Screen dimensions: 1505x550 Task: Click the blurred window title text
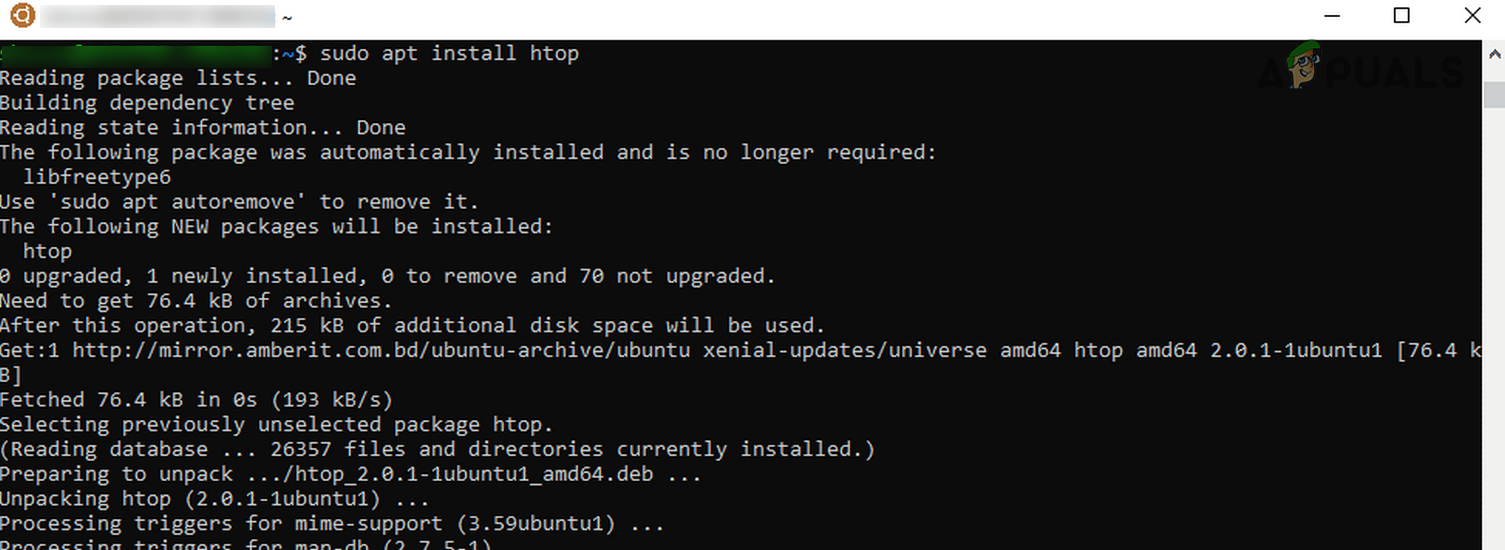pos(158,17)
